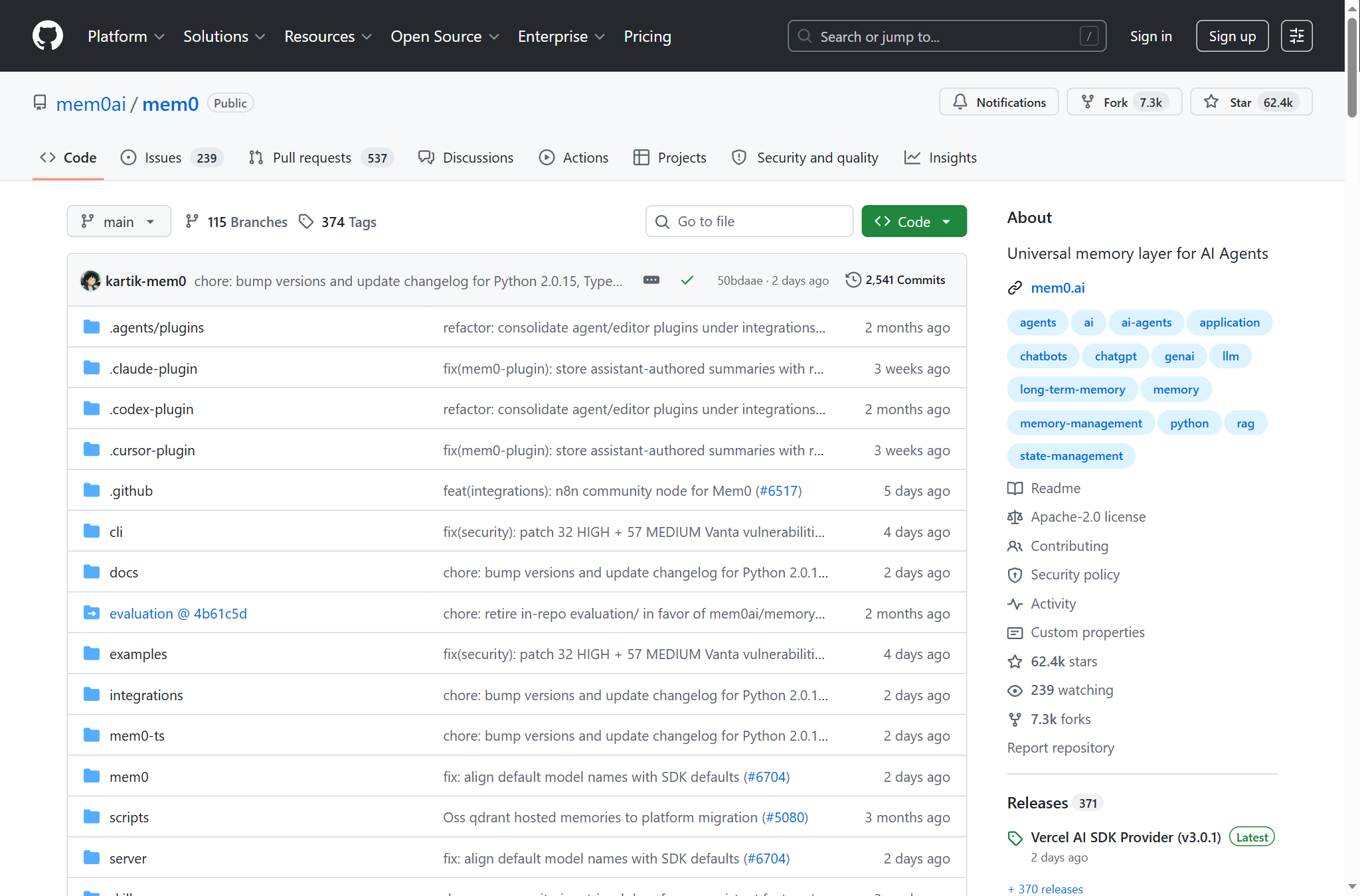Open the evaluation @ 4b61c5d submodule link
1360x896 pixels.
tap(178, 614)
